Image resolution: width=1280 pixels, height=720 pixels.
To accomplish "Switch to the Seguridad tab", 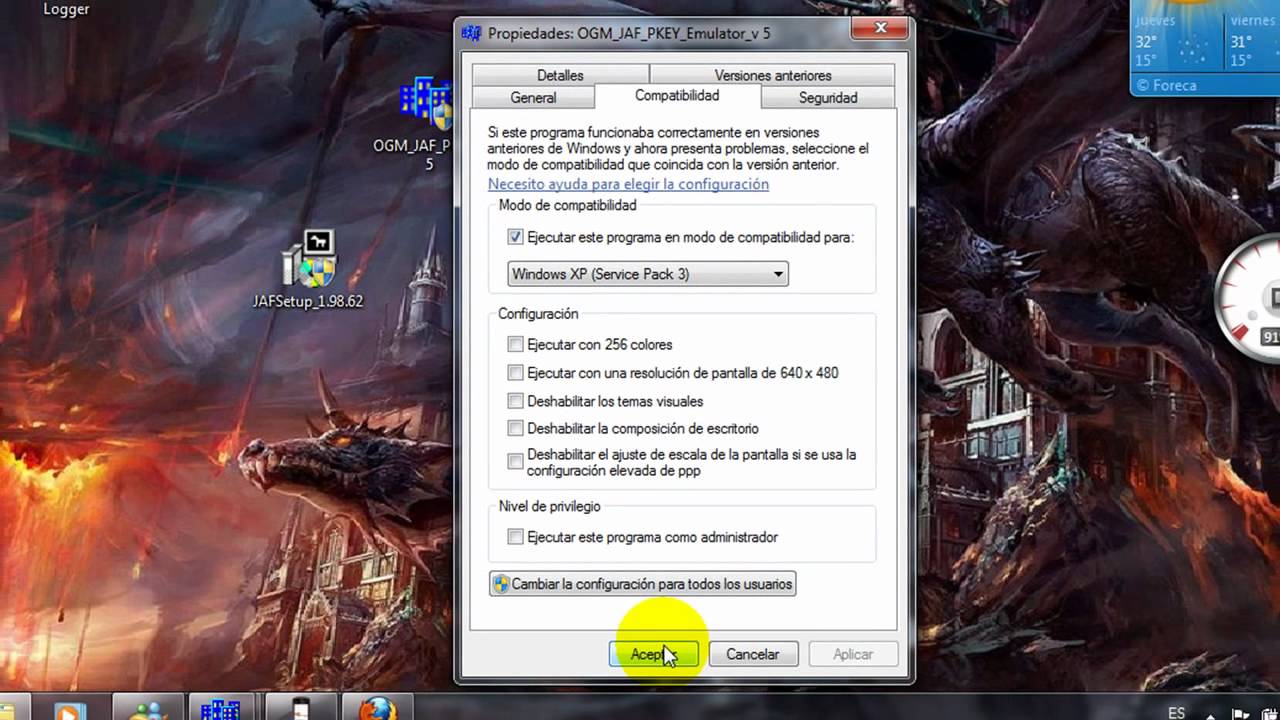I will pos(828,97).
